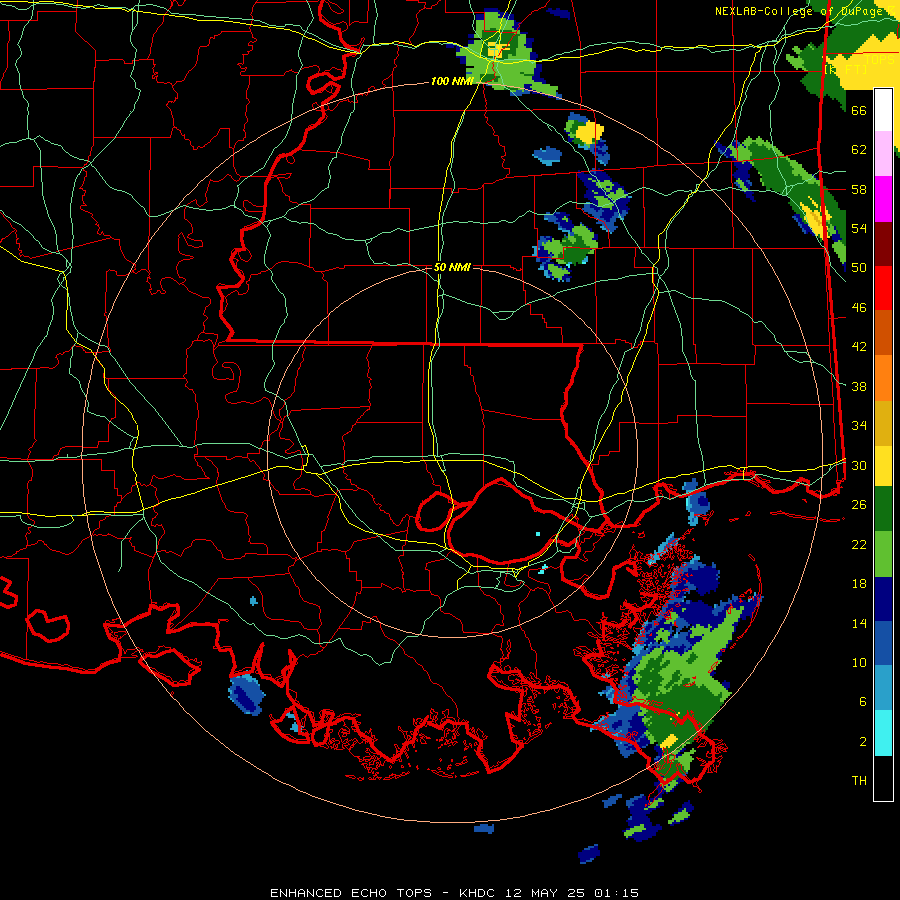The width and height of the screenshot is (900, 900).
Task: Click the '50 NMI' range ring label
Action: [452, 267]
